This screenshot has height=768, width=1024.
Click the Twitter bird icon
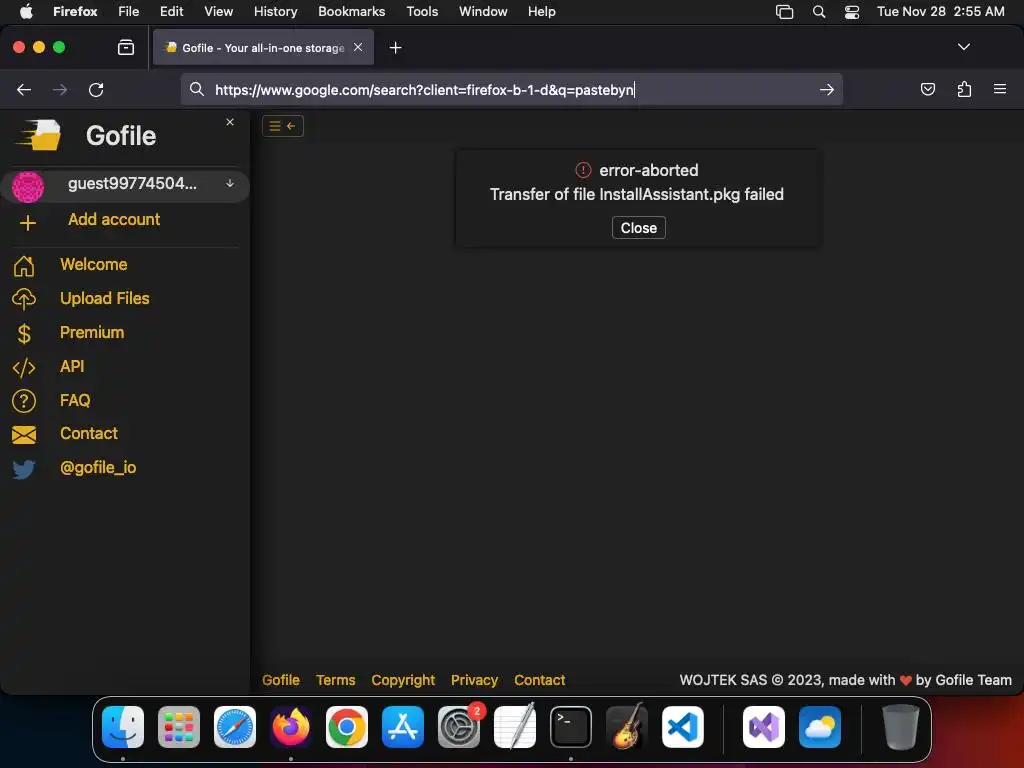click(x=24, y=469)
